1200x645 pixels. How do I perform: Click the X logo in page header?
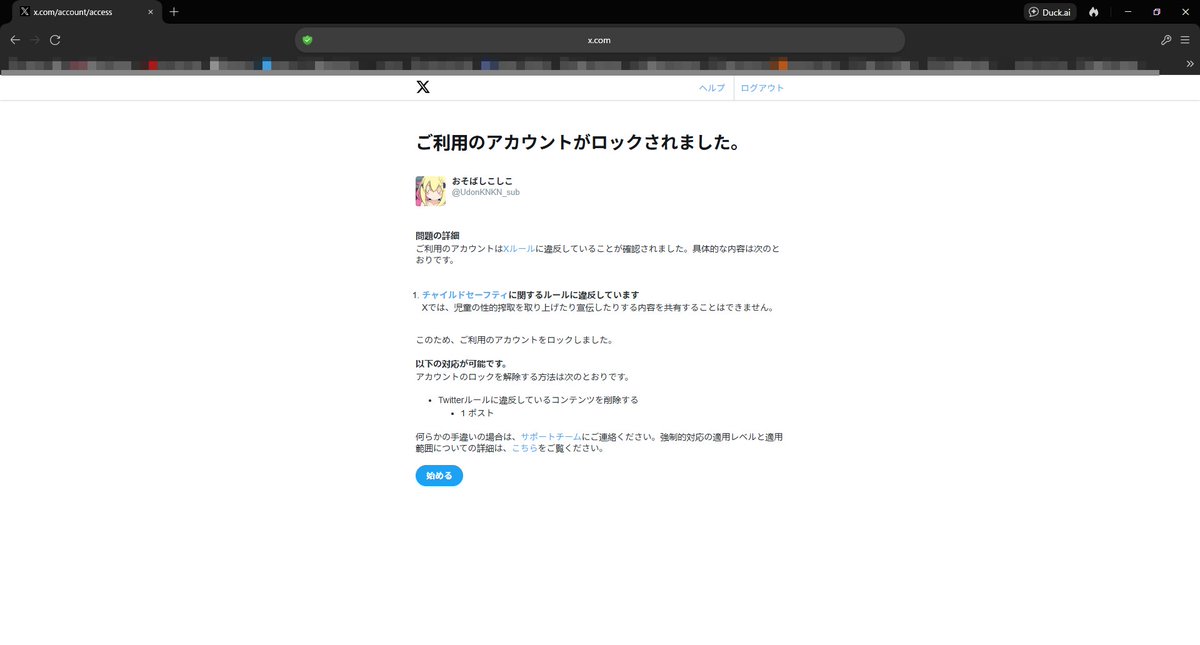click(x=423, y=88)
